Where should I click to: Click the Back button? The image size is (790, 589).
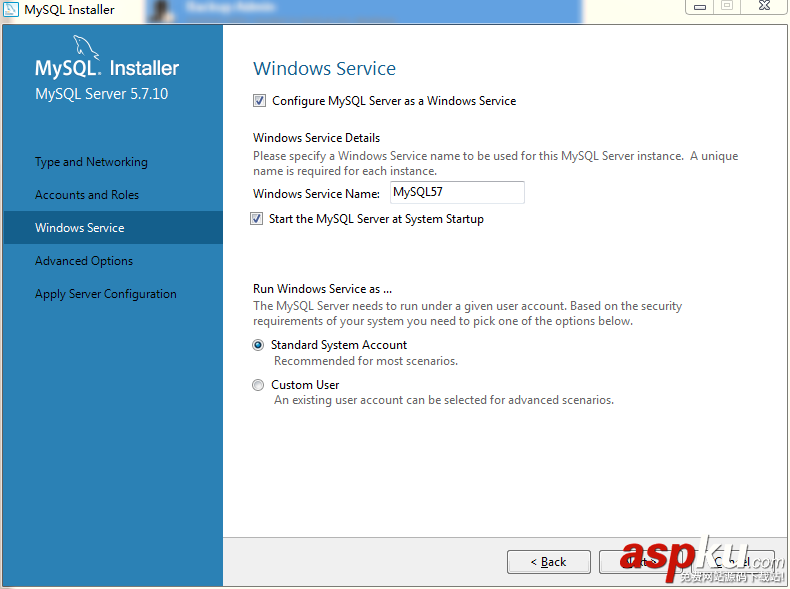(x=549, y=562)
